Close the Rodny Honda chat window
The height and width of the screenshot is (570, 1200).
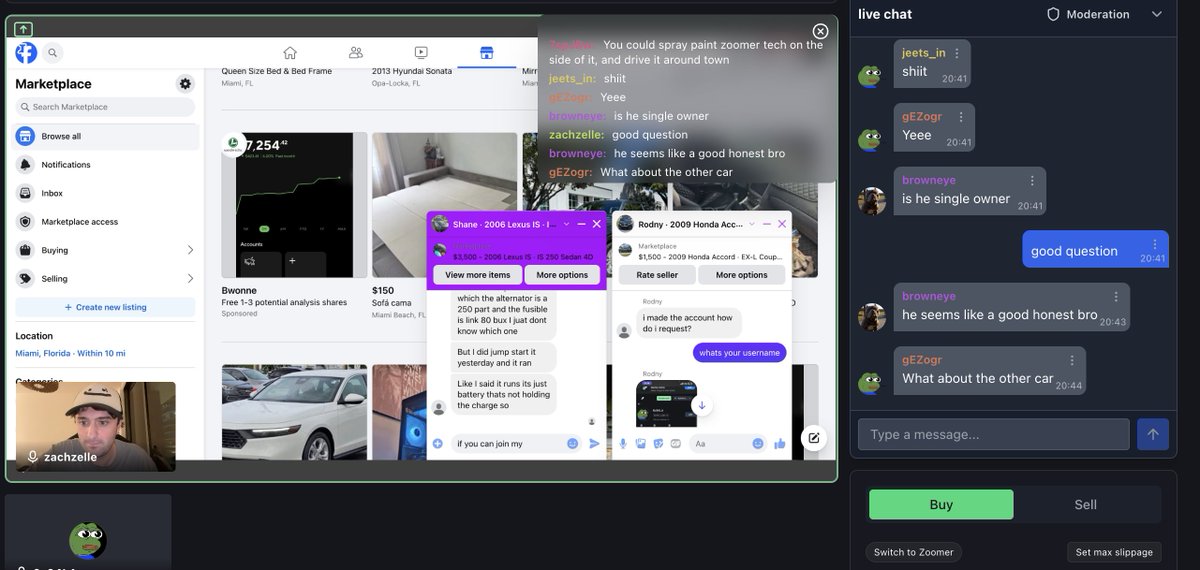tap(782, 224)
